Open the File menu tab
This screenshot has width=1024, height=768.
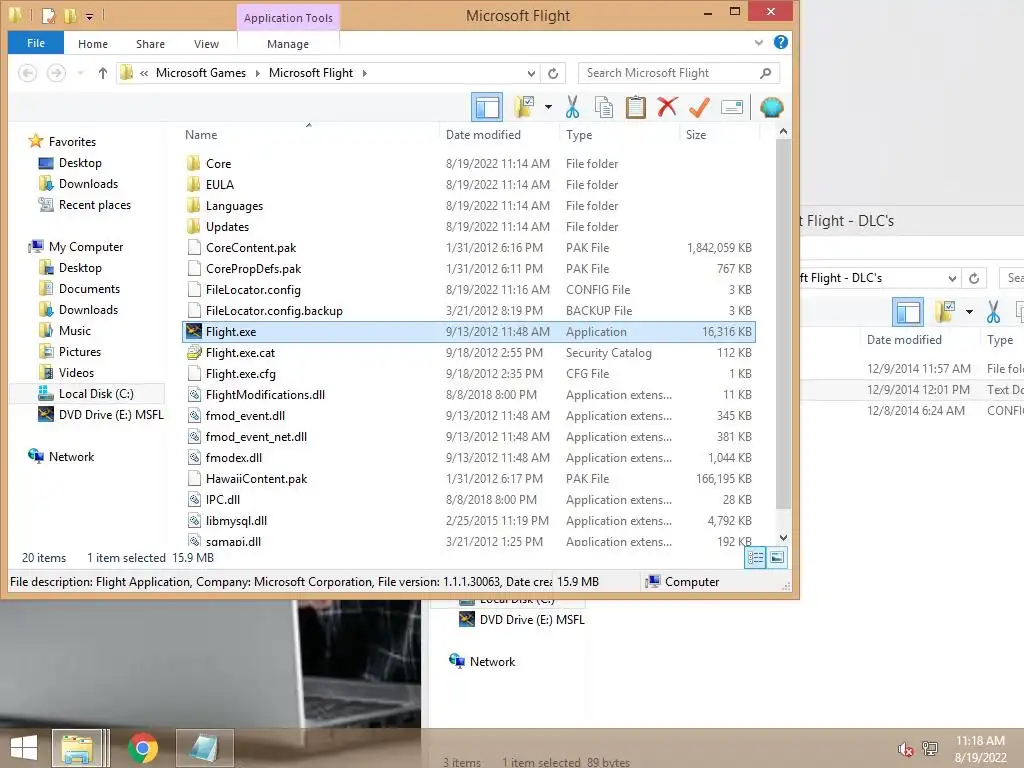pyautogui.click(x=36, y=43)
